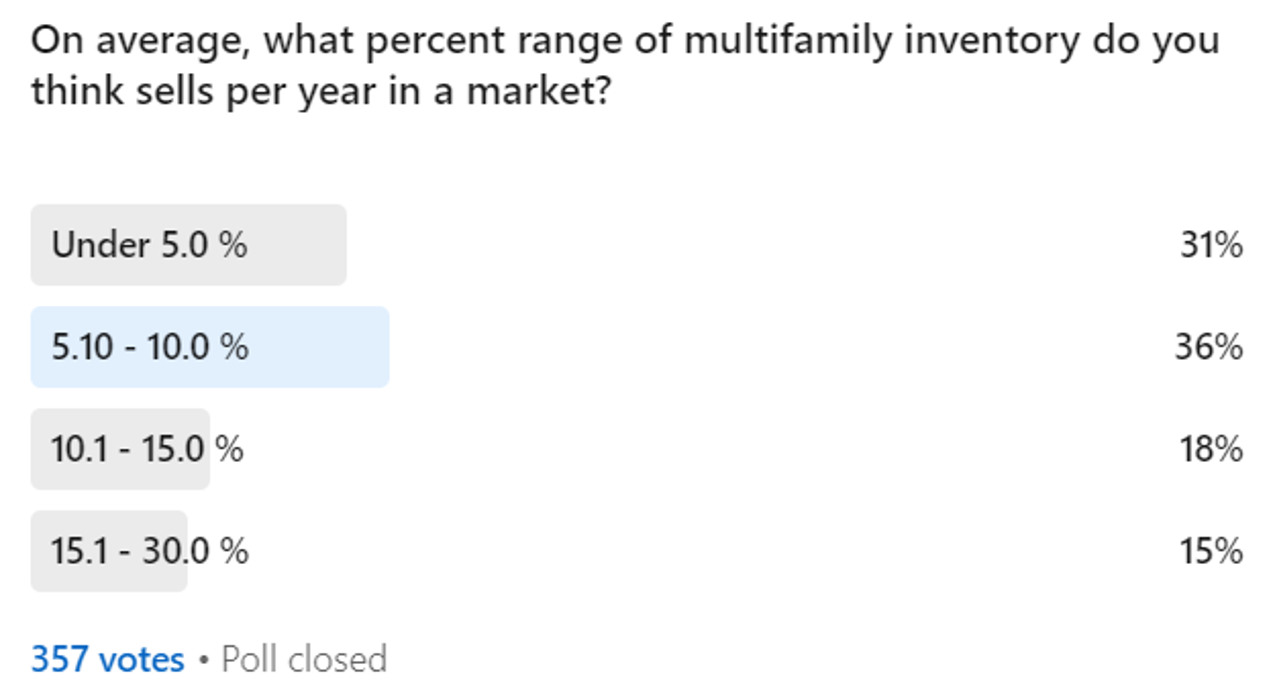Viewport: 1275px width, 688px height.
Task: Click the 15% result figure
Action: pos(1211,551)
